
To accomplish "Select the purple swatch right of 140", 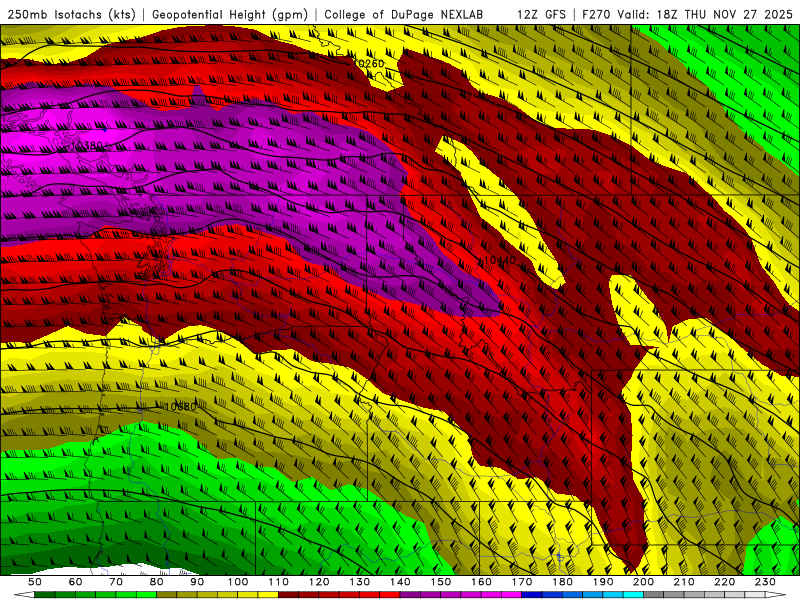I will (x=410, y=595).
